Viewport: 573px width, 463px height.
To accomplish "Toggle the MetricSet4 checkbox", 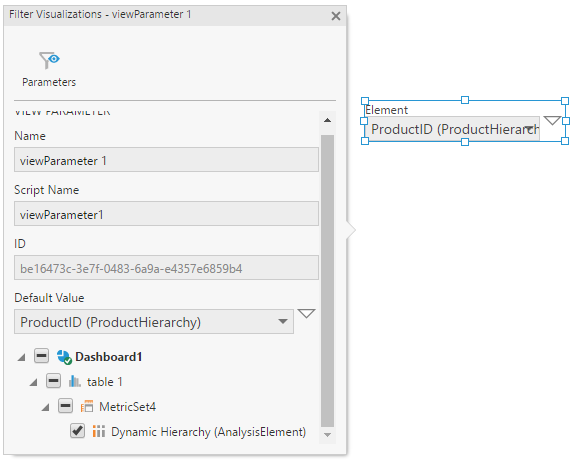I will [65, 406].
